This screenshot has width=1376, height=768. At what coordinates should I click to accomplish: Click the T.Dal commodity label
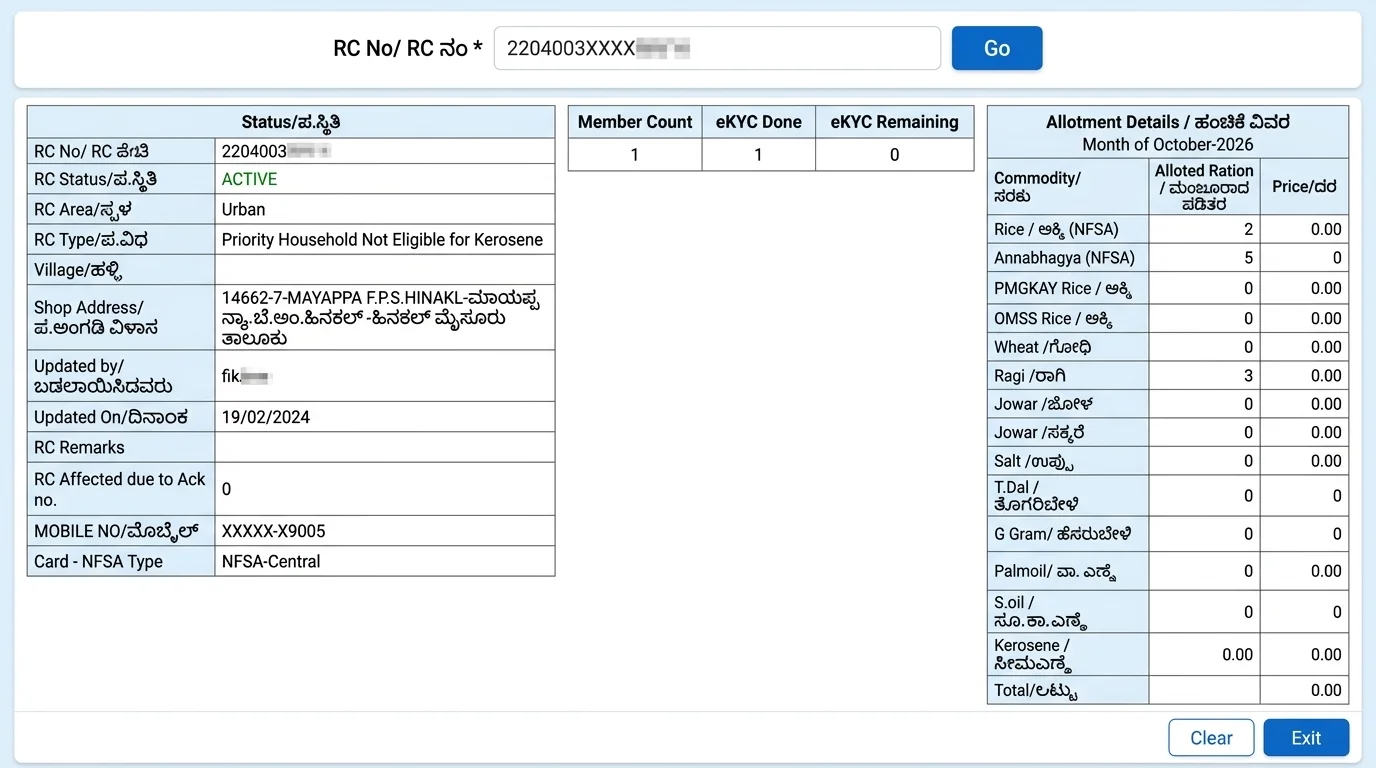point(1036,495)
